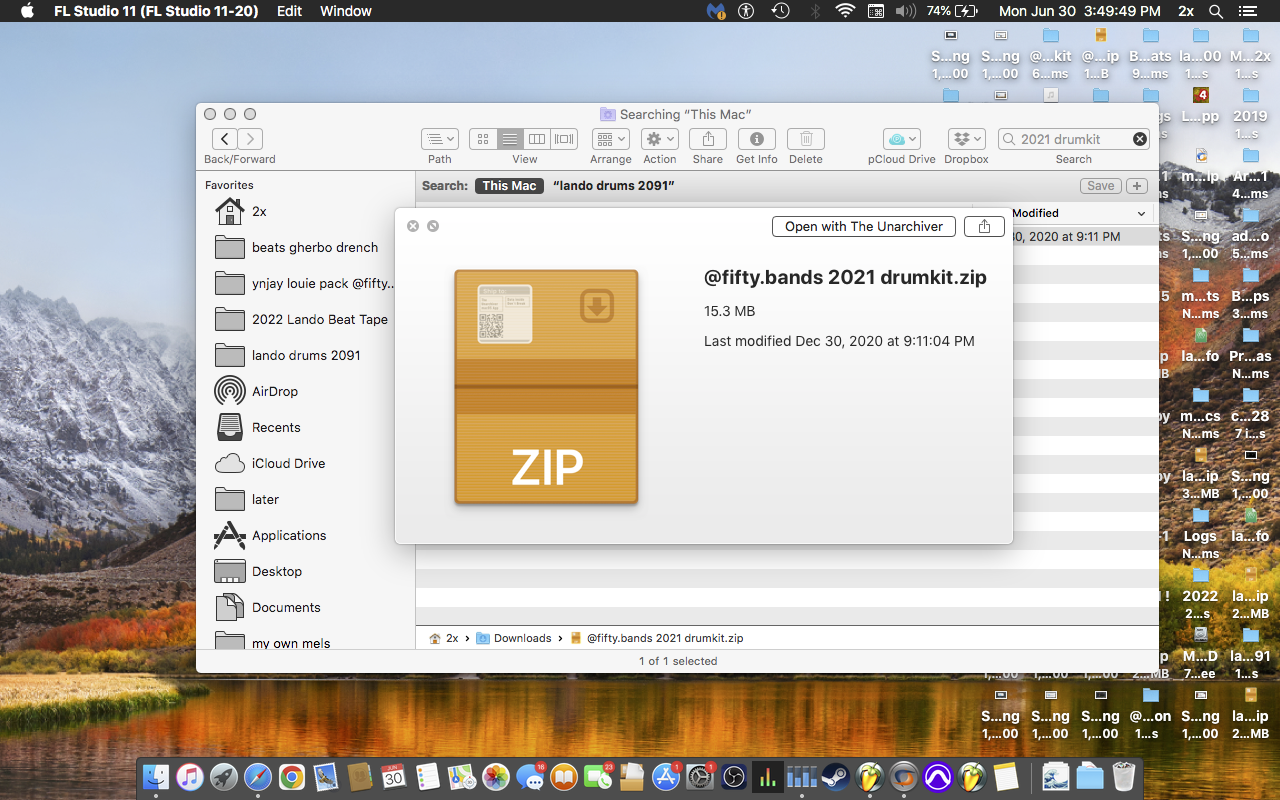This screenshot has width=1280, height=800.
Task: Open the Trash in the Dock
Action: click(x=1124, y=776)
